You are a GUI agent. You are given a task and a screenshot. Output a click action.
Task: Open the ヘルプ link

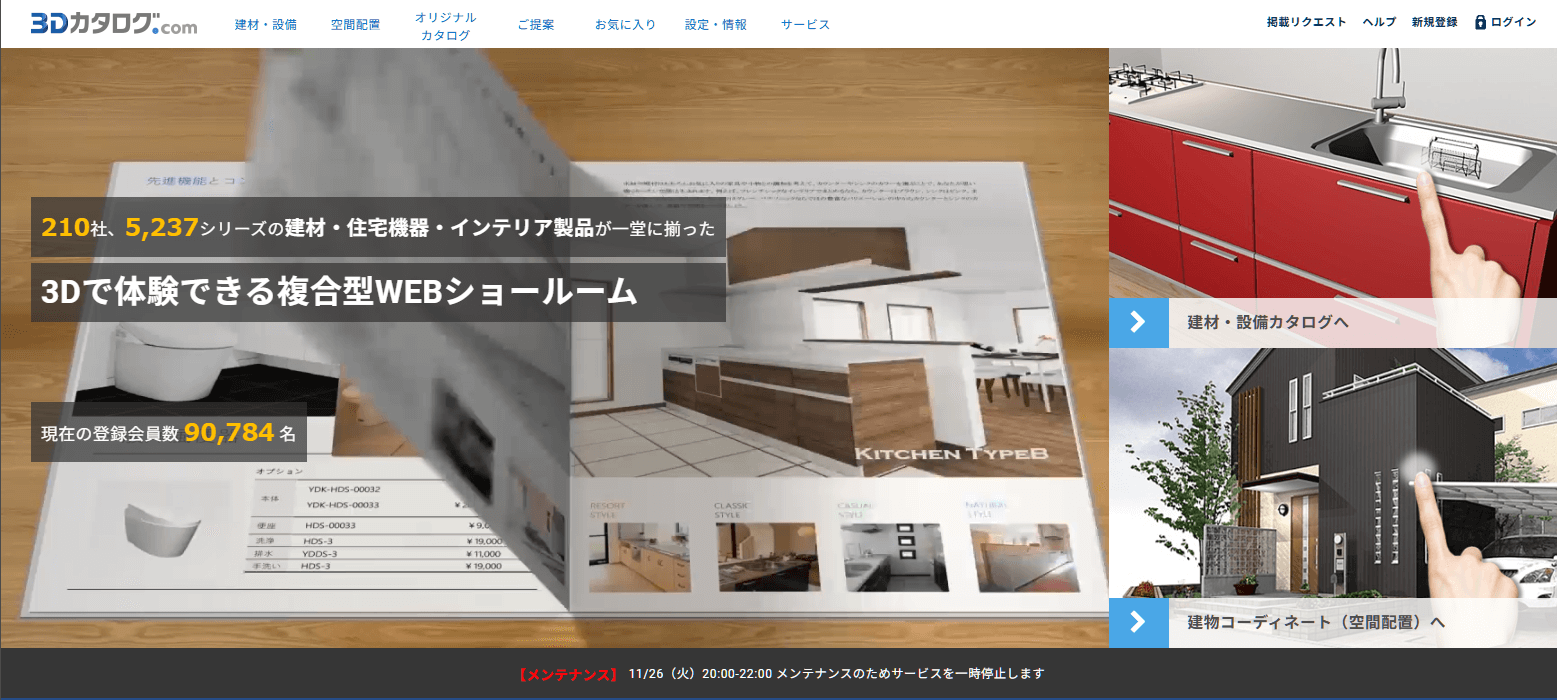click(x=1379, y=22)
